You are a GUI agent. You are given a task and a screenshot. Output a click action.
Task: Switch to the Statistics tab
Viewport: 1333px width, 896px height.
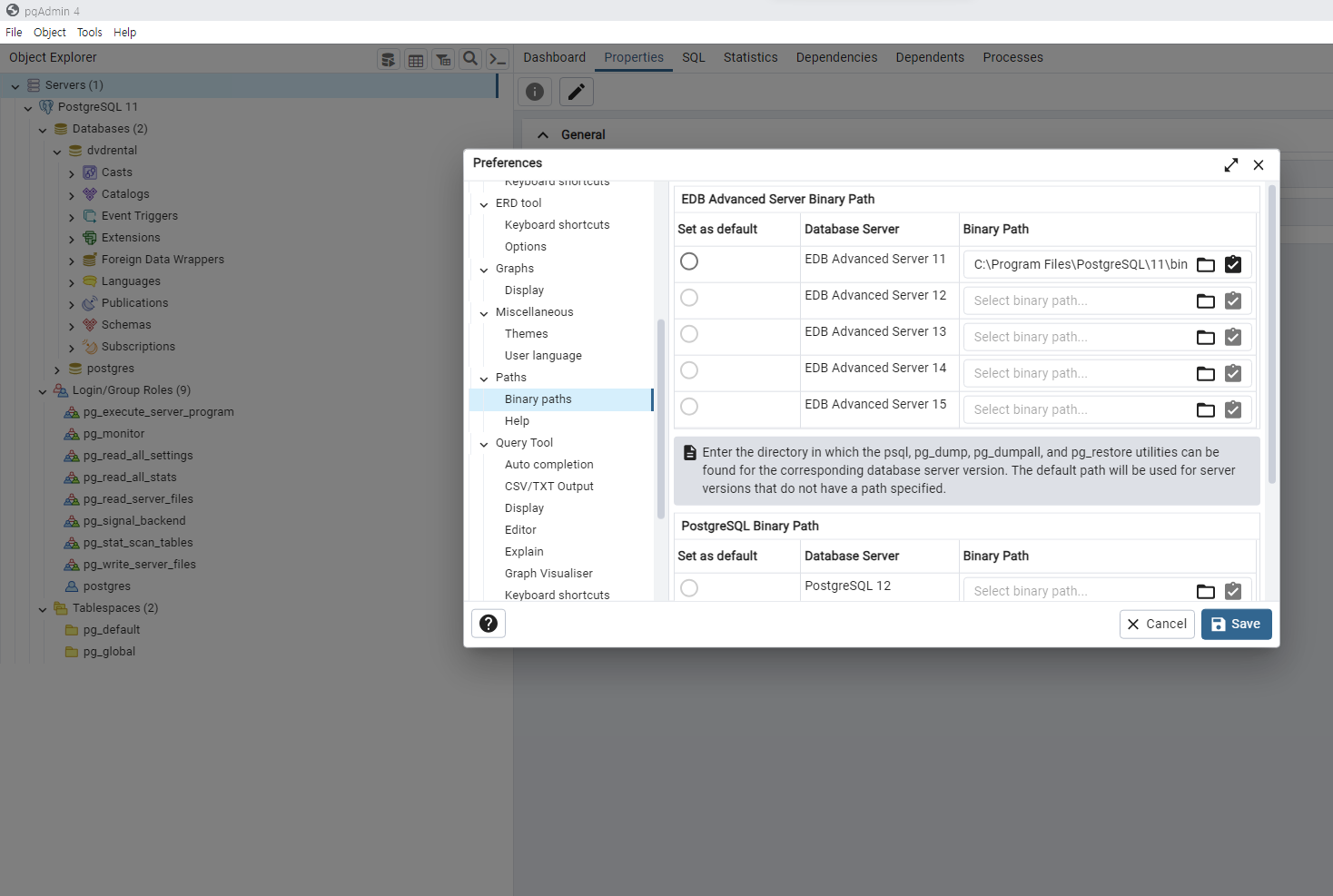751,57
